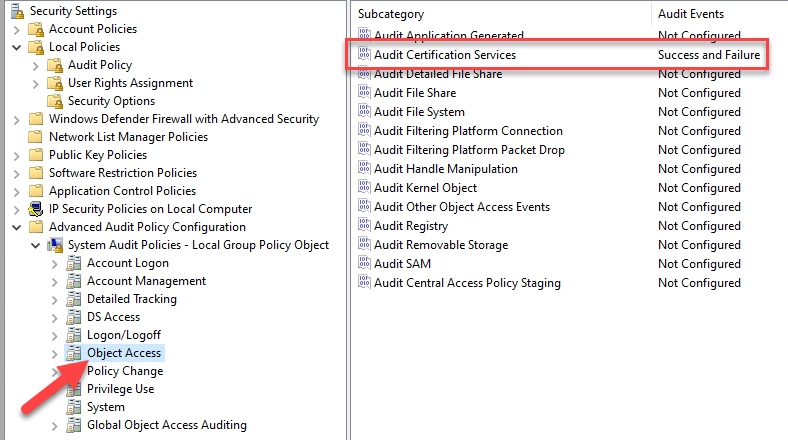Select Audit Removable Storage row
Screen dimensions: 788x440
tap(441, 245)
